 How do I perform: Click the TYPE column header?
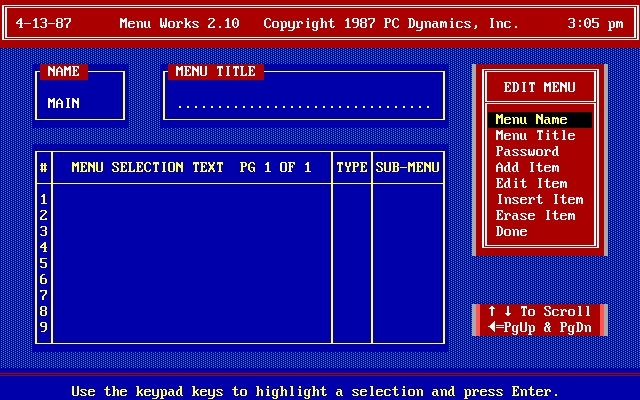tap(351, 167)
